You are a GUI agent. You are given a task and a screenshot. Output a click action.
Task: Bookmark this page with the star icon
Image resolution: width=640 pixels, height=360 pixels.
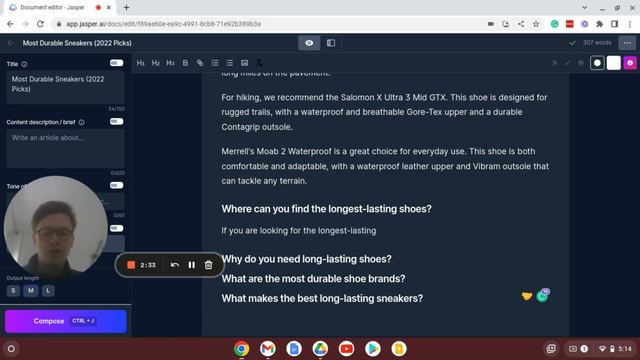[x=536, y=24]
